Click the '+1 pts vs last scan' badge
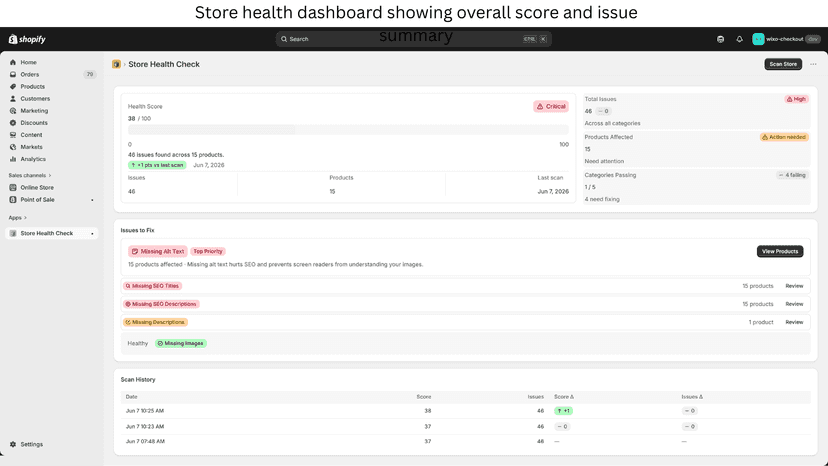Screen dimensions: 828x466 (x=157, y=165)
